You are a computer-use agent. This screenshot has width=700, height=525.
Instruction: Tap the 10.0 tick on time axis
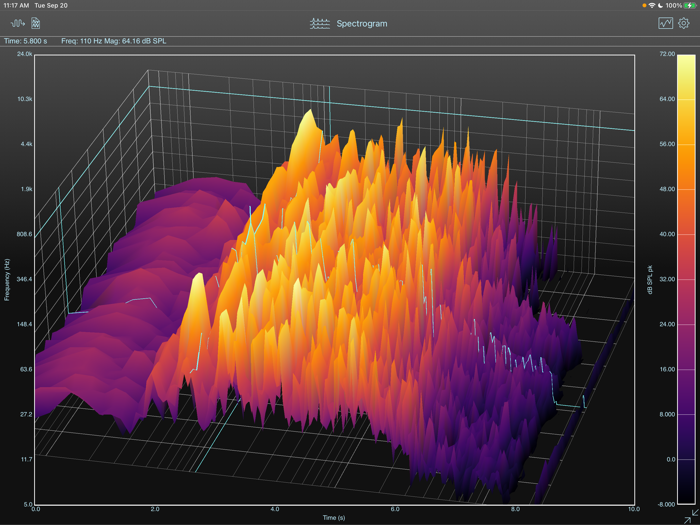[633, 509]
